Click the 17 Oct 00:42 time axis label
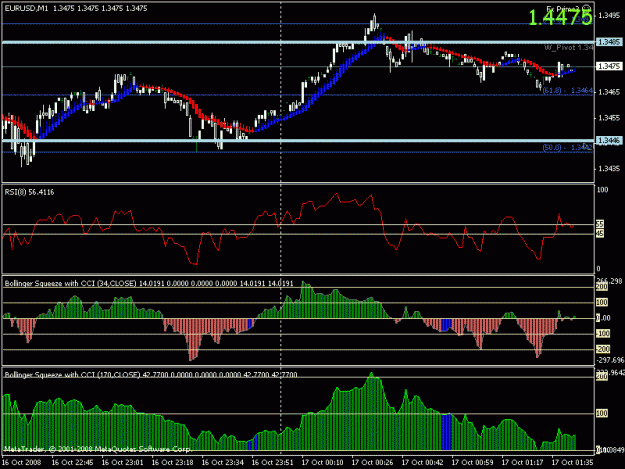The image size is (625, 469). [423, 463]
